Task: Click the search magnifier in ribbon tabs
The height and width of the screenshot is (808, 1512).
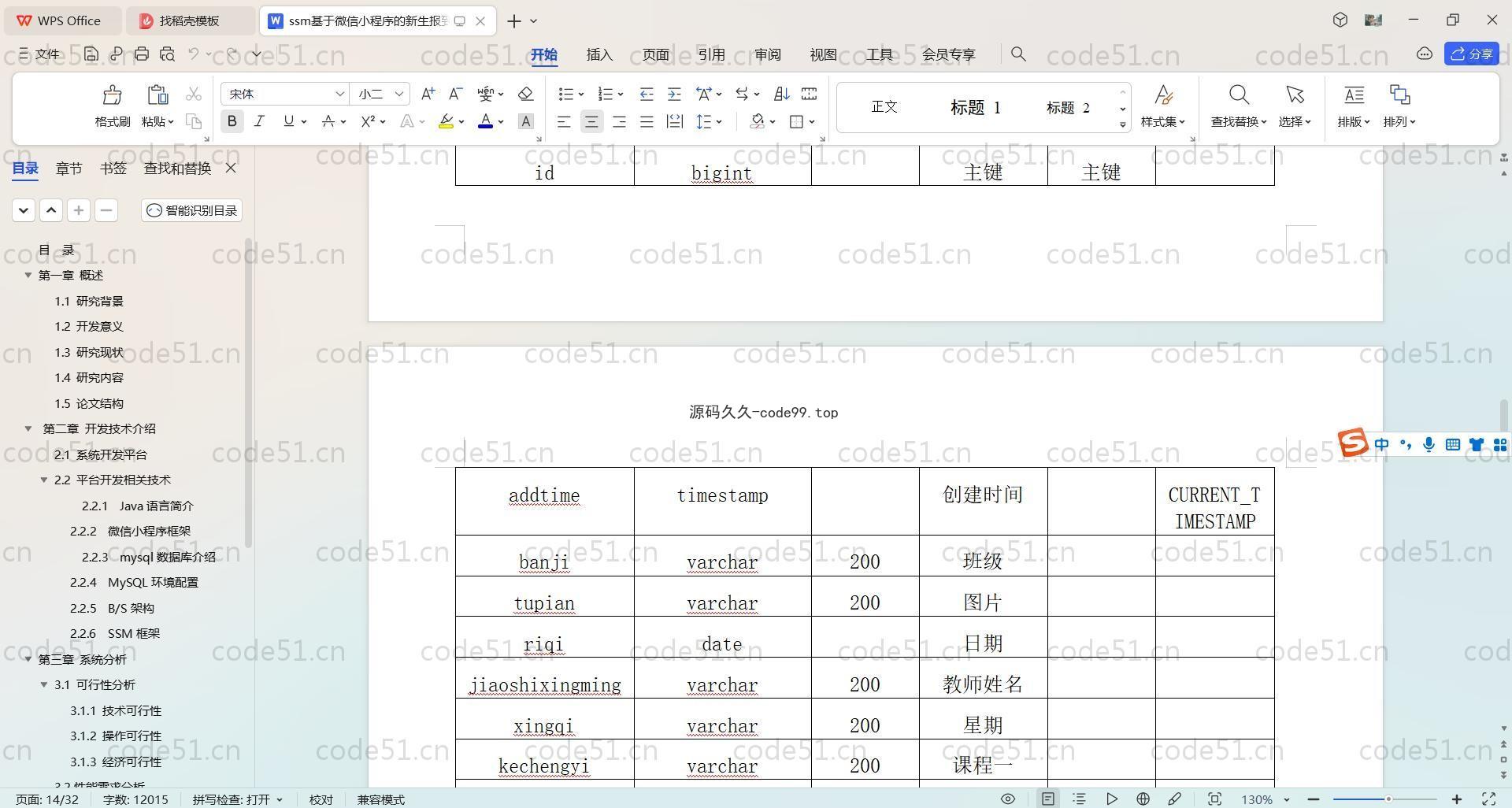Action: 1018,54
